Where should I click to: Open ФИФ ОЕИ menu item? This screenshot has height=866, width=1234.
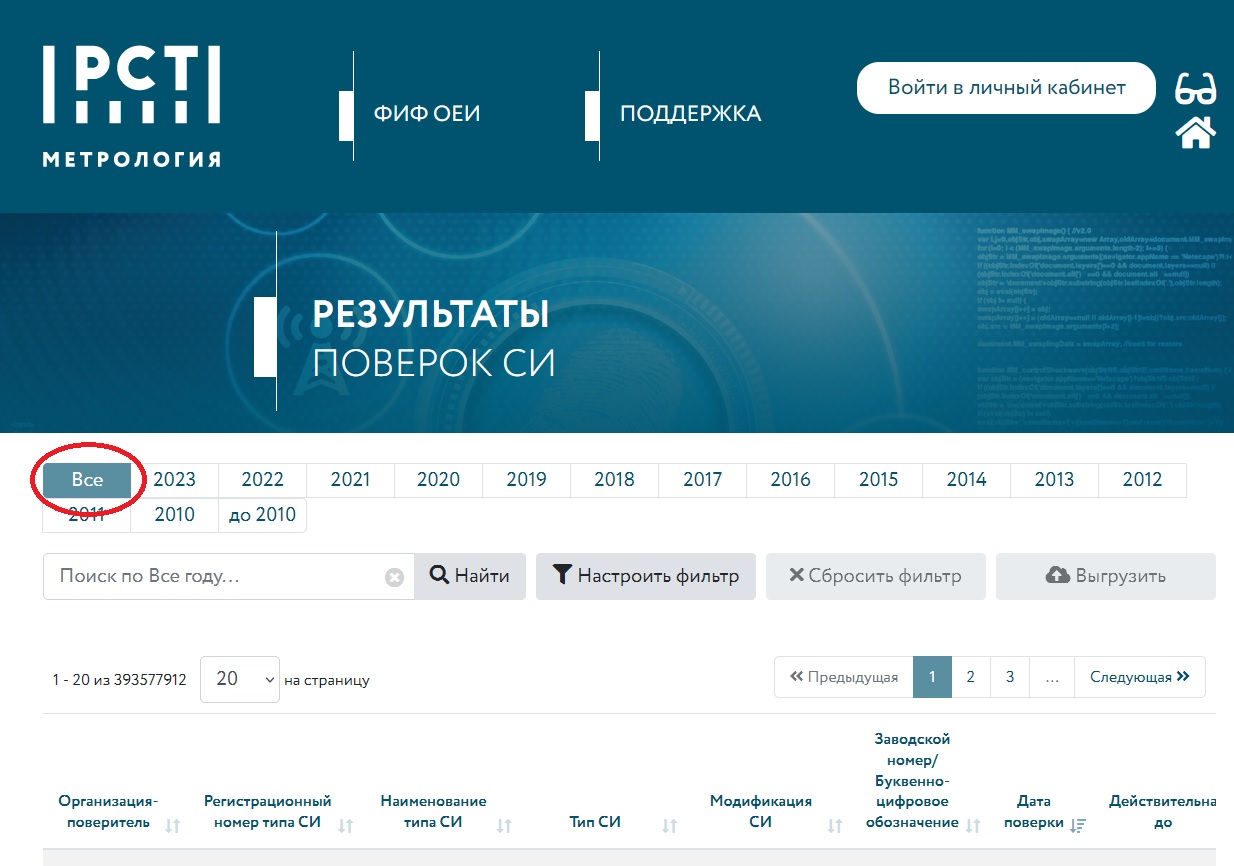coord(427,114)
